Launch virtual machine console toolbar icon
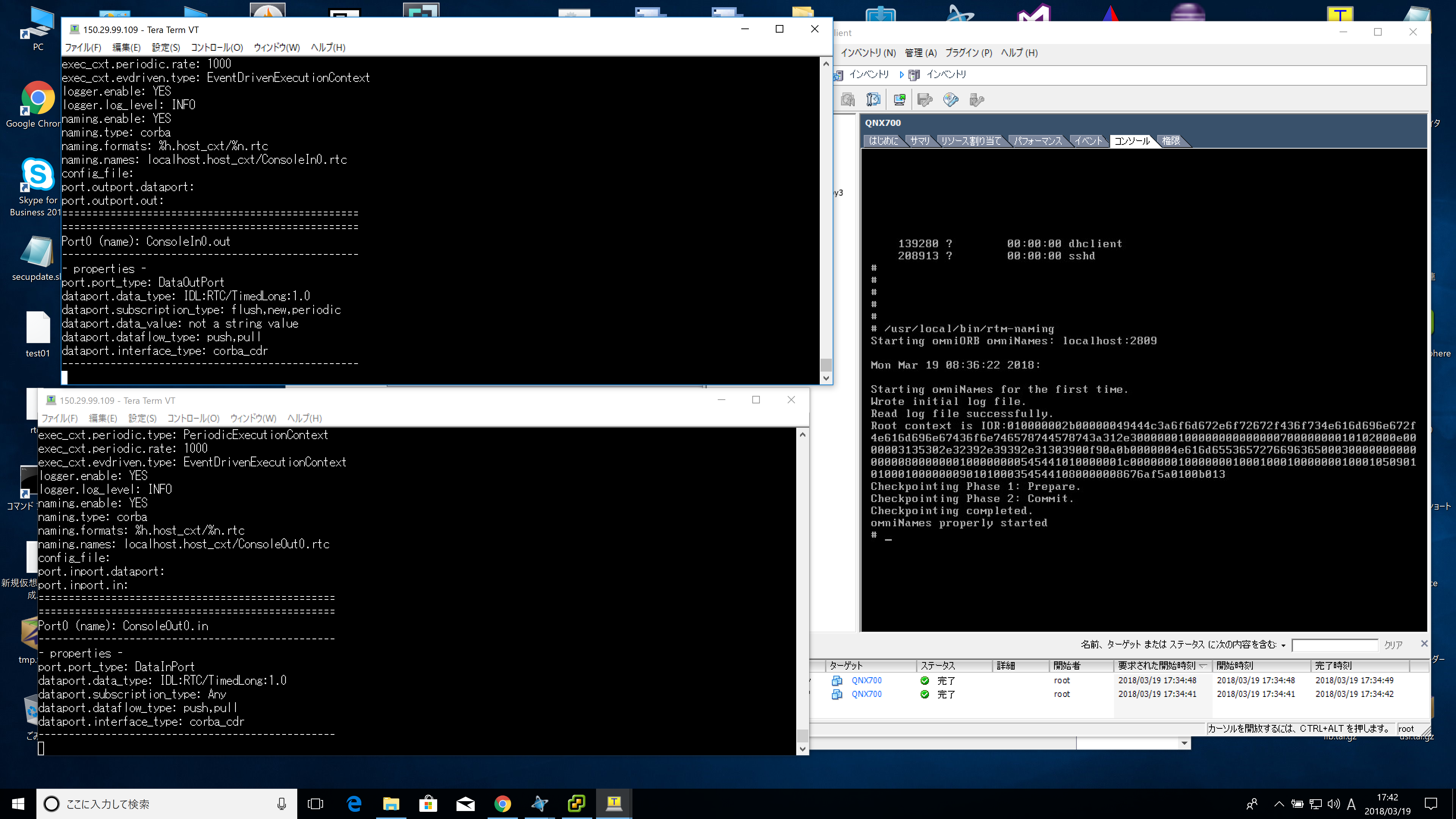Image resolution: width=1456 pixels, height=819 pixels. pos(899,100)
